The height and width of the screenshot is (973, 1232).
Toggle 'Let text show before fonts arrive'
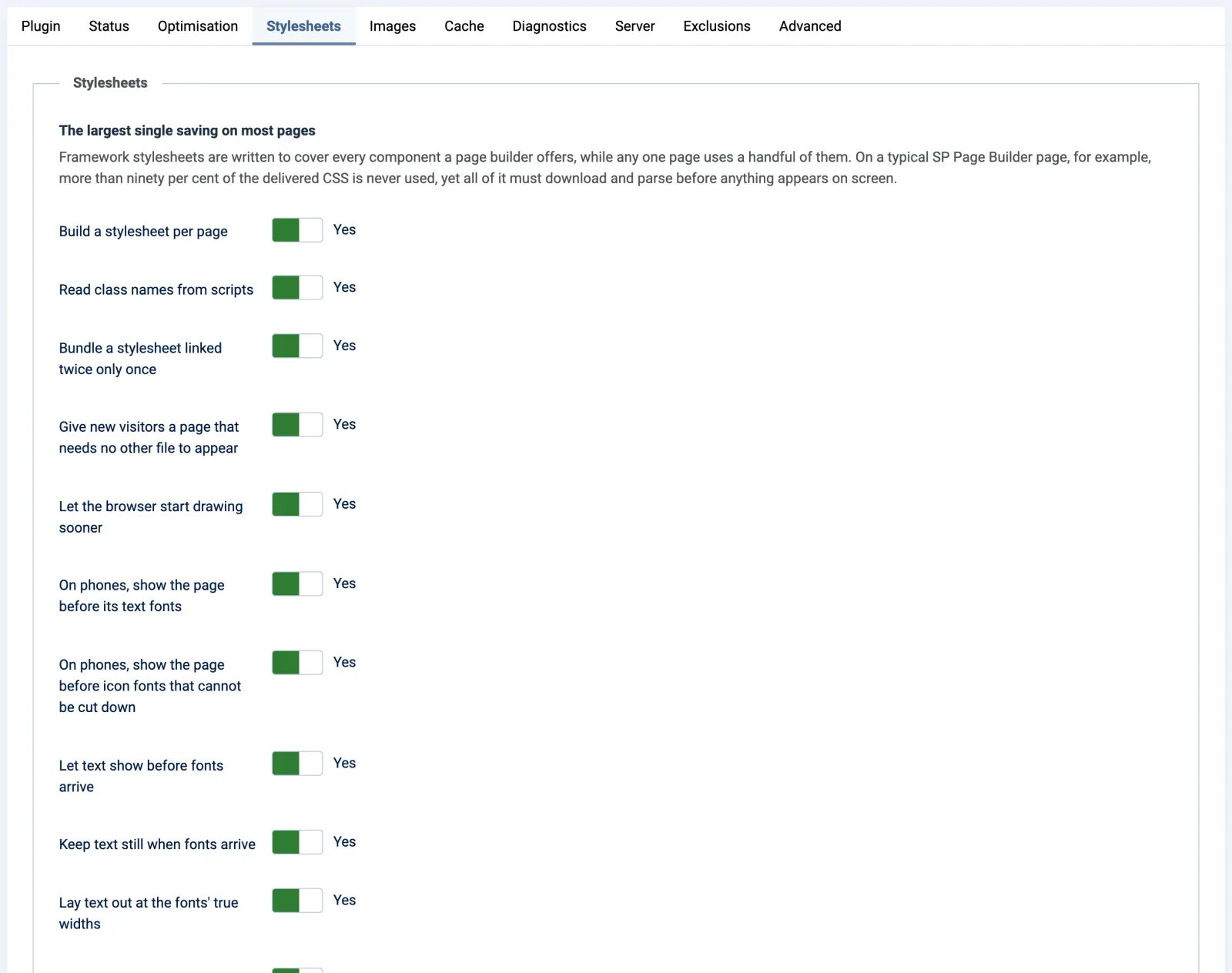[297, 764]
